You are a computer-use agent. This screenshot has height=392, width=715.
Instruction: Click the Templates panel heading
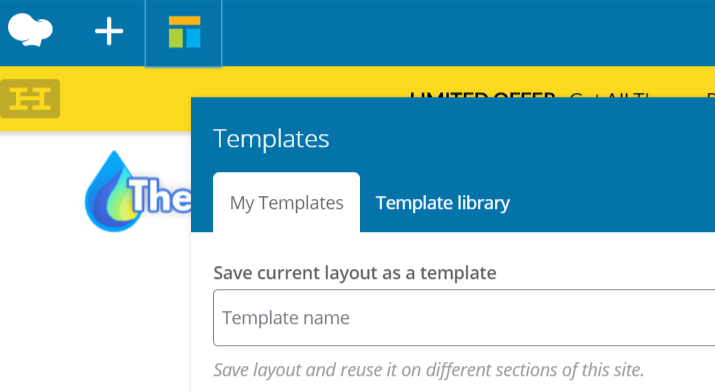click(x=271, y=139)
